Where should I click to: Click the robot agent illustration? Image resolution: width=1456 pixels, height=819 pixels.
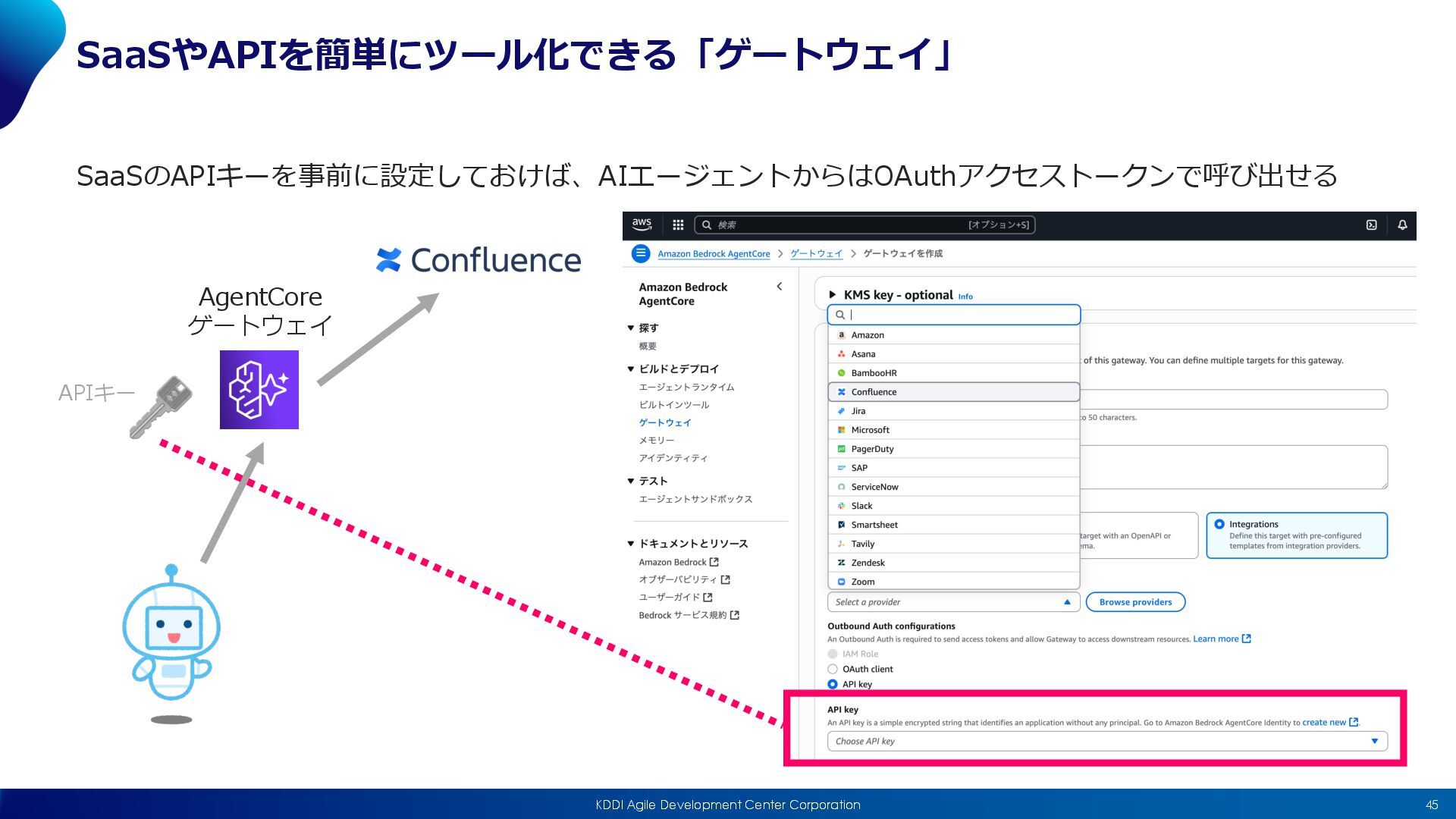pos(171,643)
